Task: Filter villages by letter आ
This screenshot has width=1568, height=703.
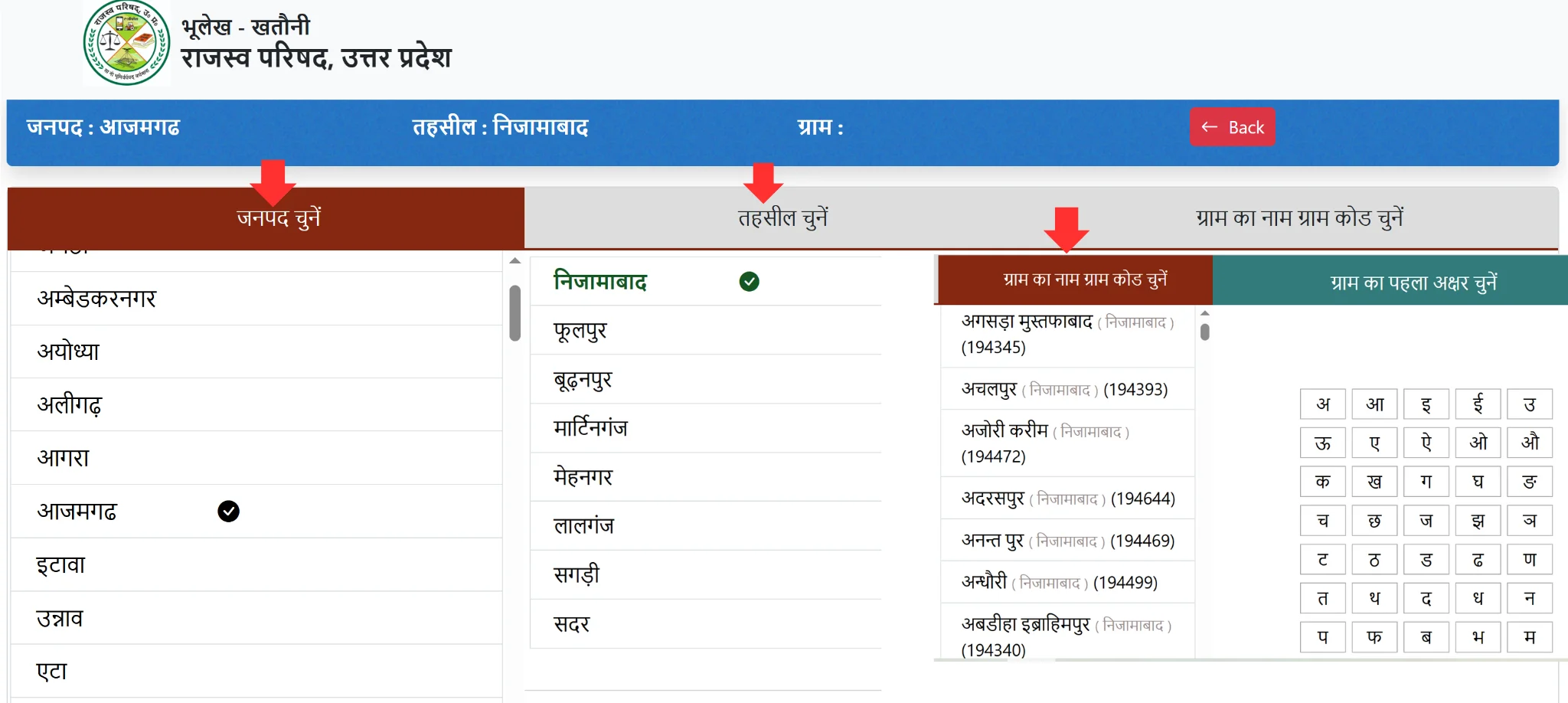Action: tap(1375, 404)
